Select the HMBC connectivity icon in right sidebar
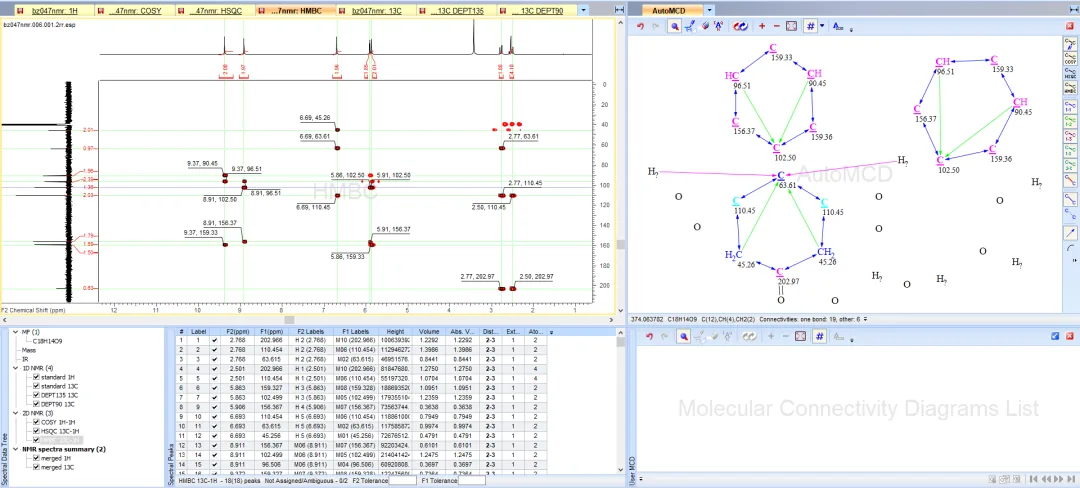1080x488 pixels. 1070,88
